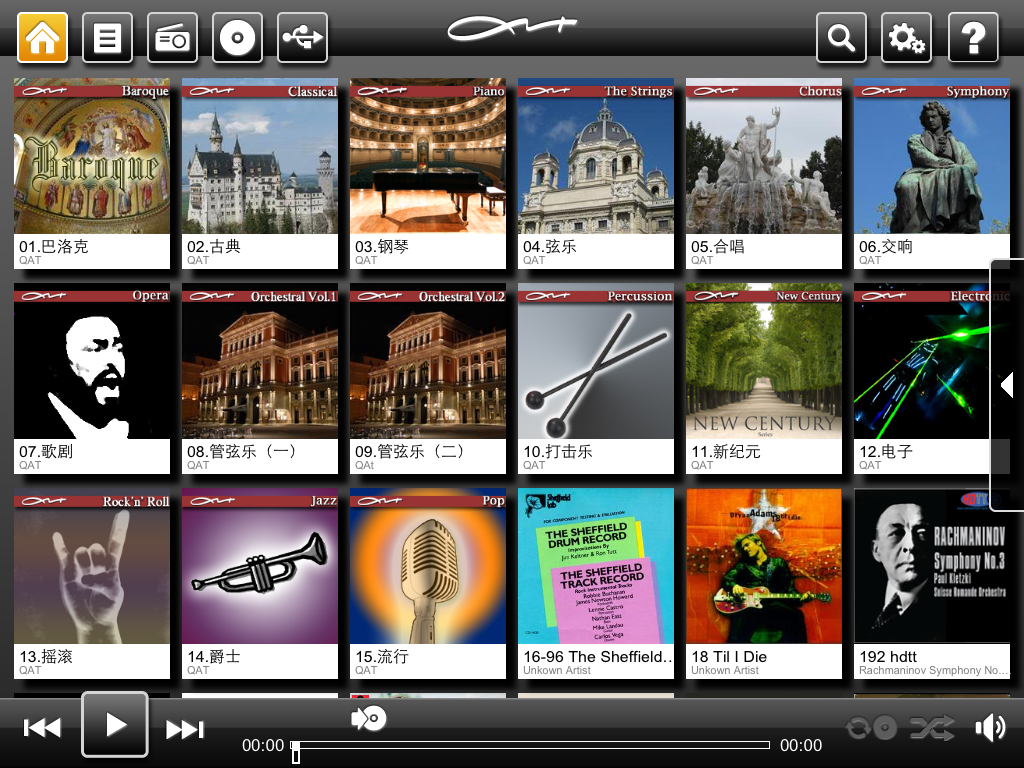The height and width of the screenshot is (768, 1024).
Task: Skip to the next track
Action: (185, 728)
